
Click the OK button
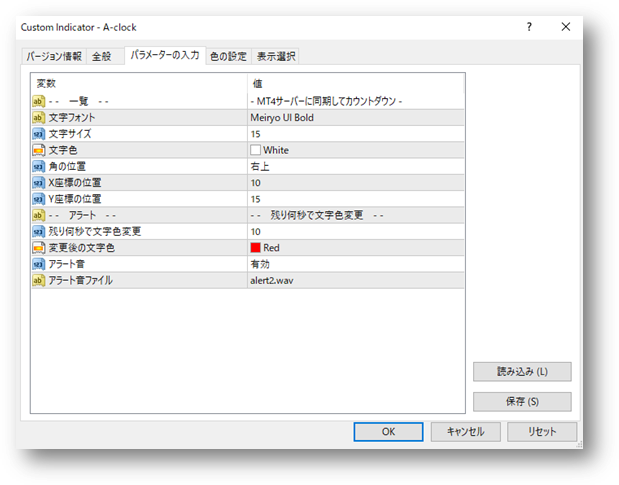(x=388, y=432)
